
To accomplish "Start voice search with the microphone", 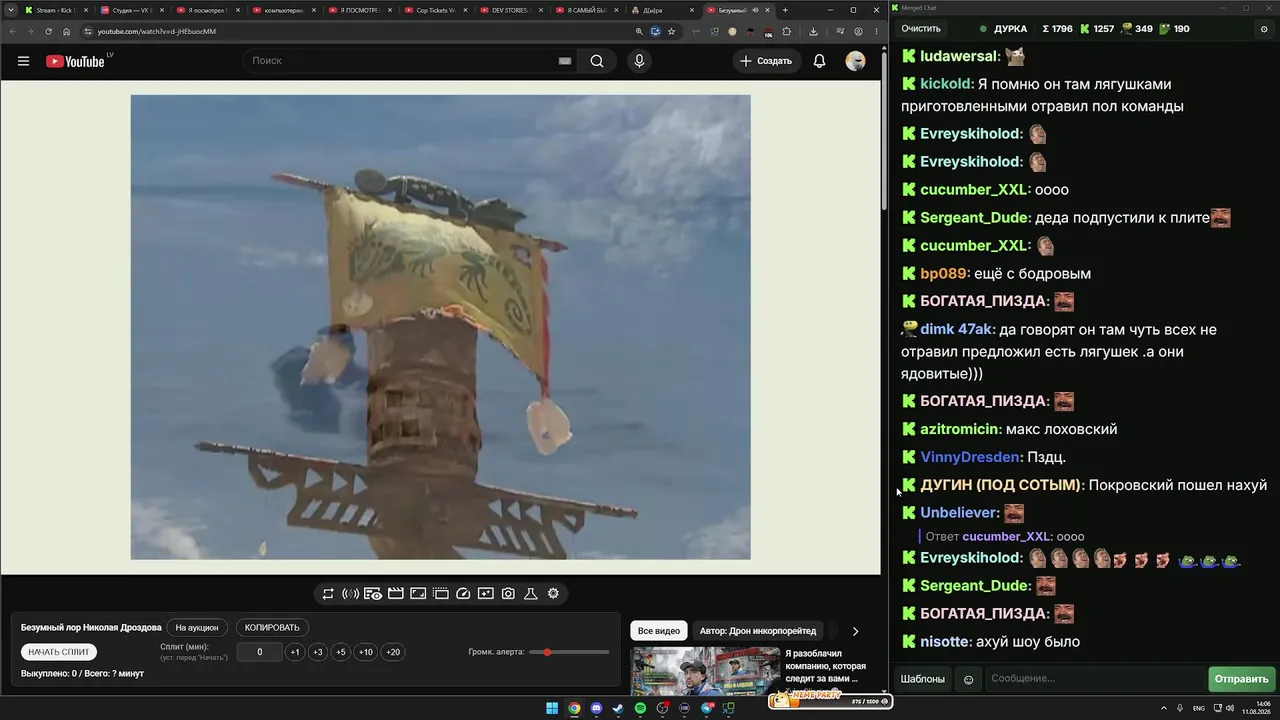I will coord(639,61).
